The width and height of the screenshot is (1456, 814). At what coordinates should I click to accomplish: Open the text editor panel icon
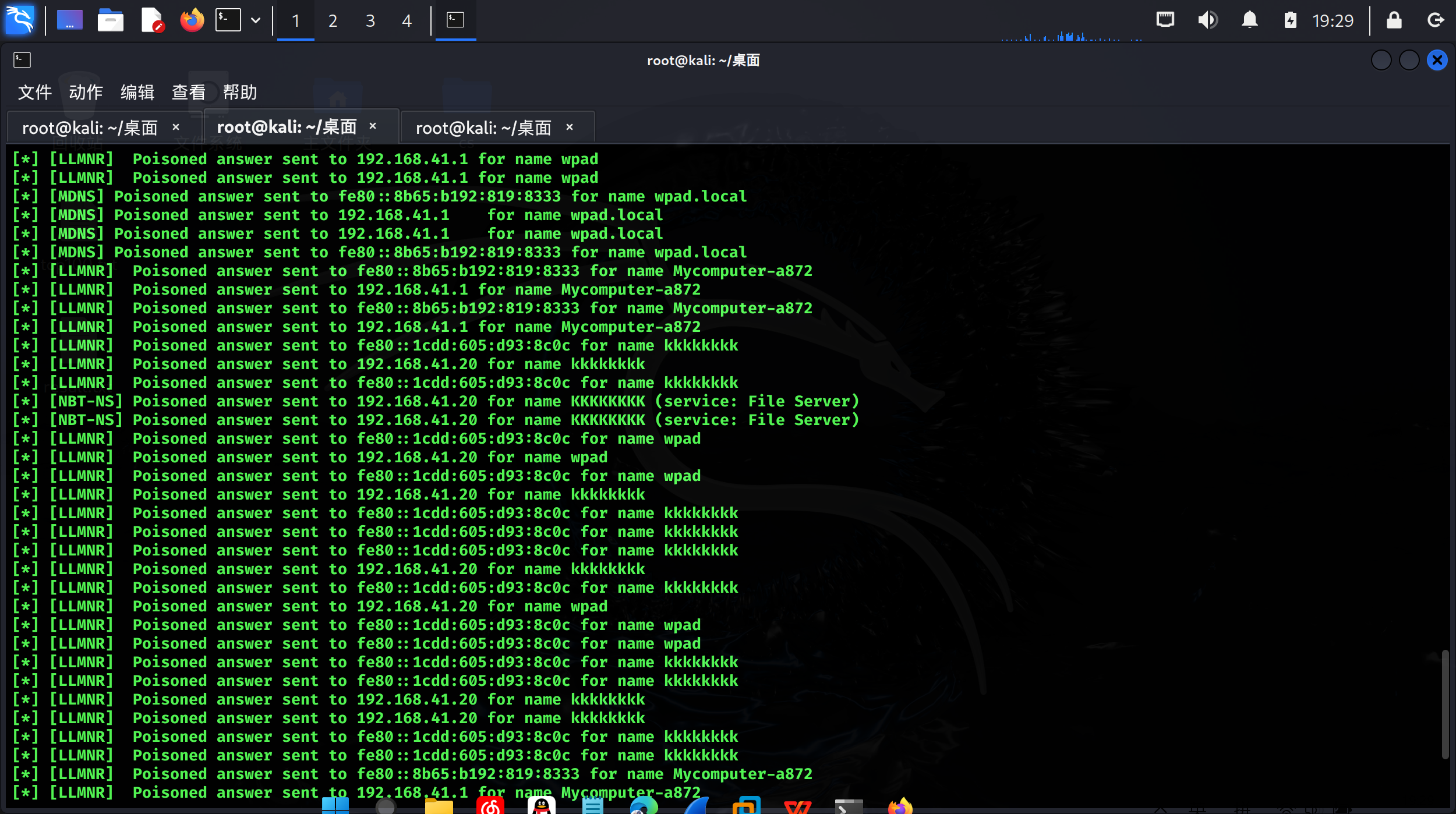[151, 20]
